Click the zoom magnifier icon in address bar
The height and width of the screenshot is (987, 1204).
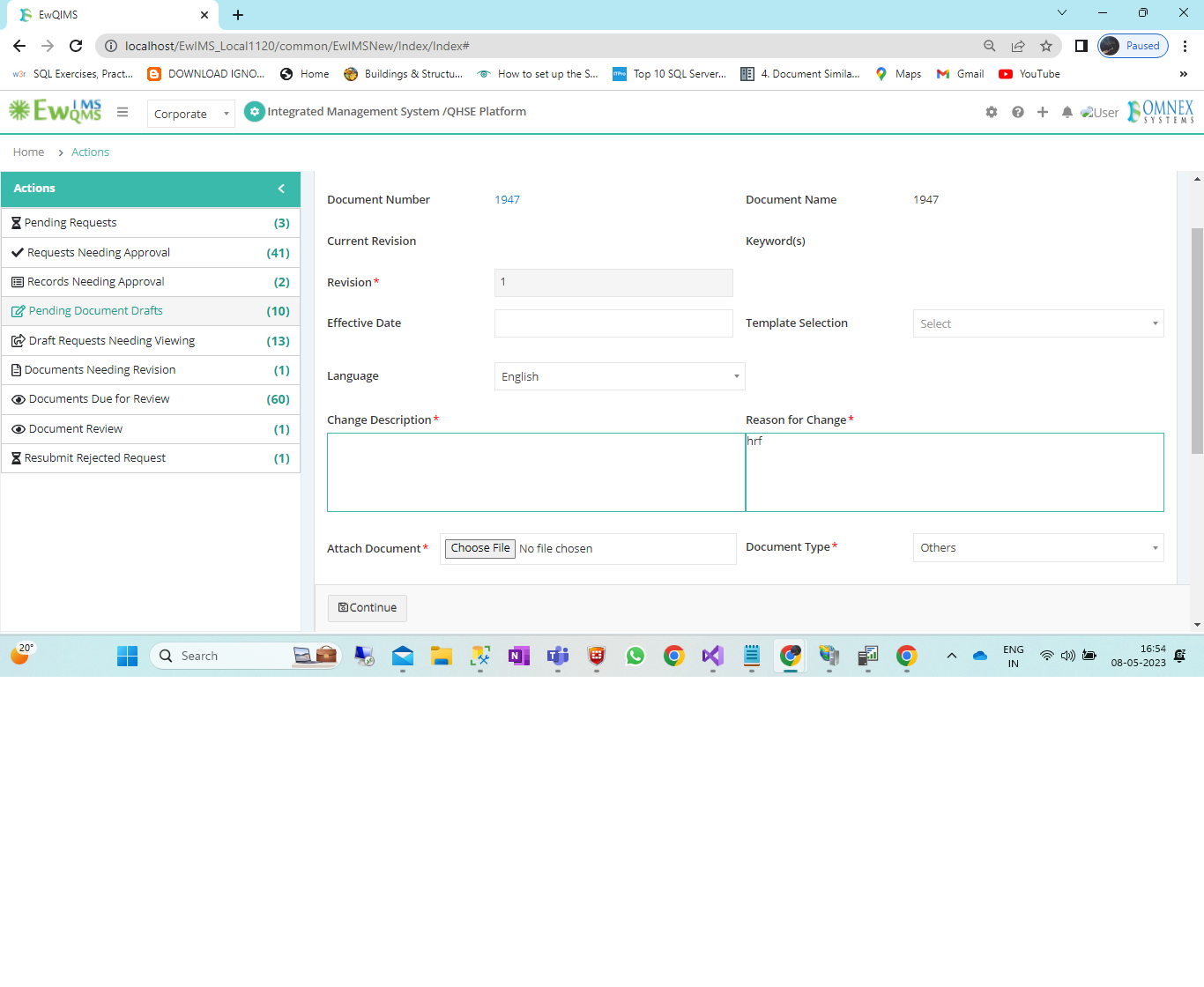990,46
